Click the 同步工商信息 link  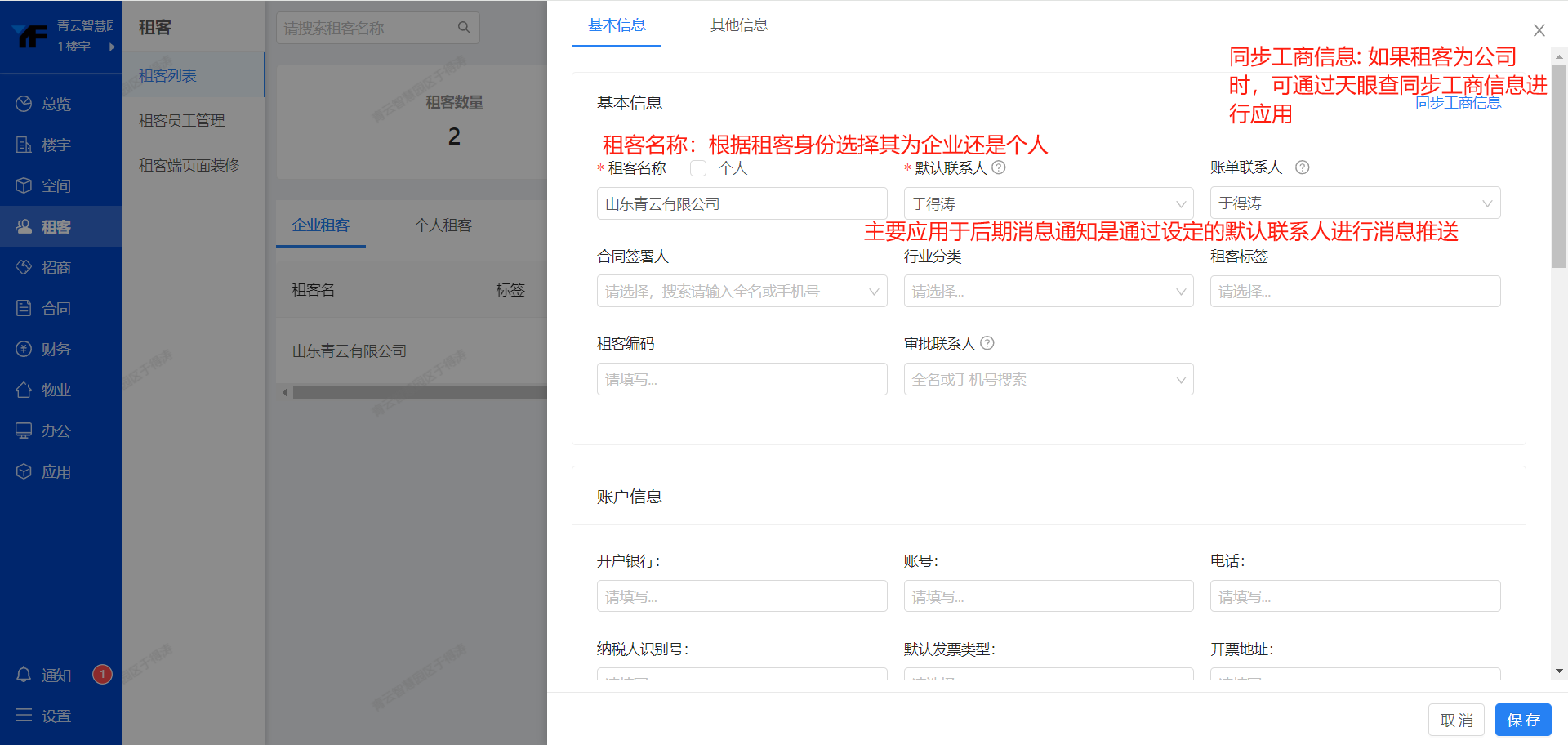click(1458, 103)
